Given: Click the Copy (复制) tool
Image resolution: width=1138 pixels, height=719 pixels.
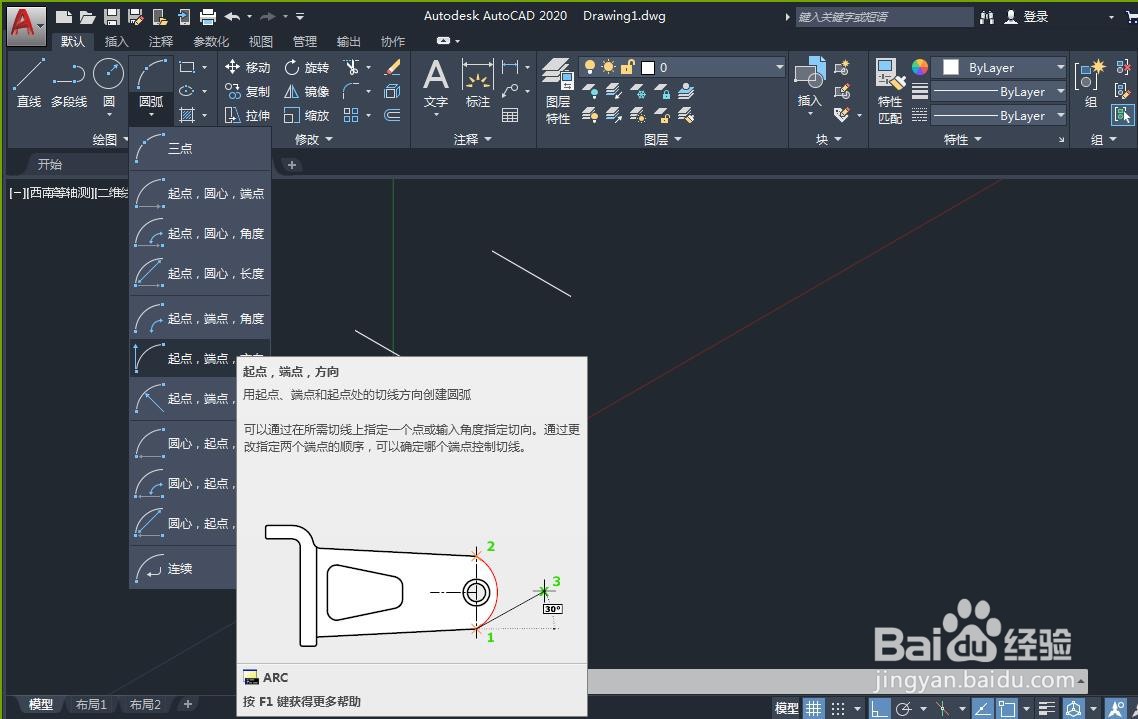Looking at the screenshot, I should (x=247, y=91).
